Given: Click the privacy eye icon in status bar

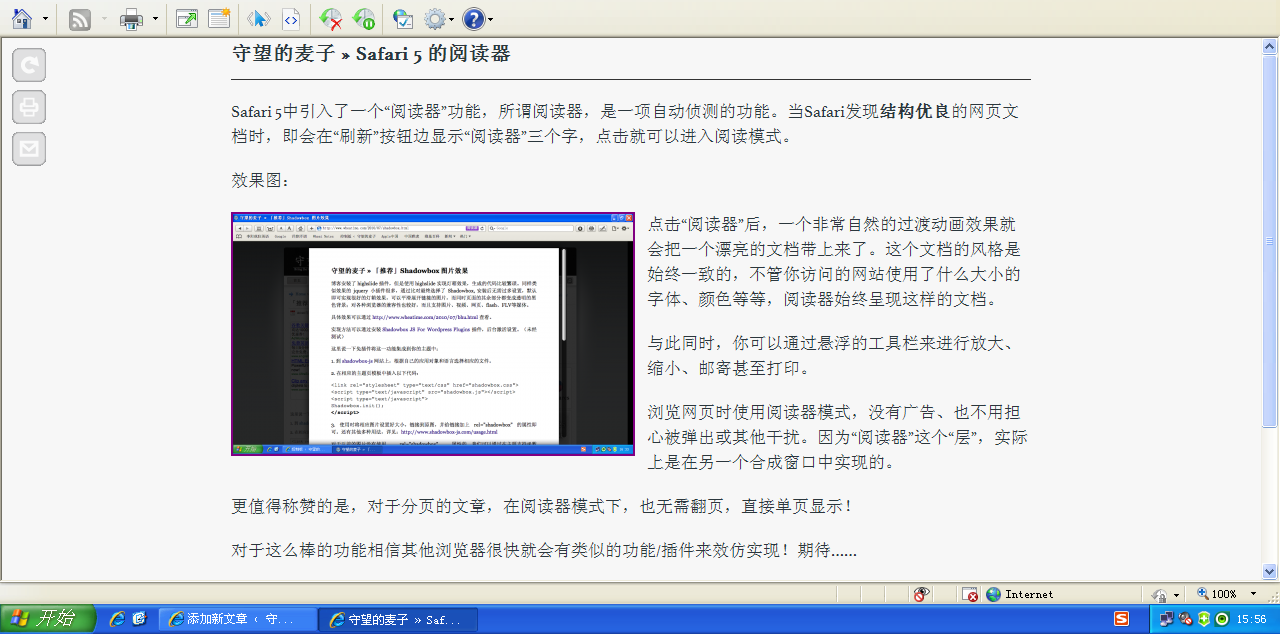Looking at the screenshot, I should point(921,594).
